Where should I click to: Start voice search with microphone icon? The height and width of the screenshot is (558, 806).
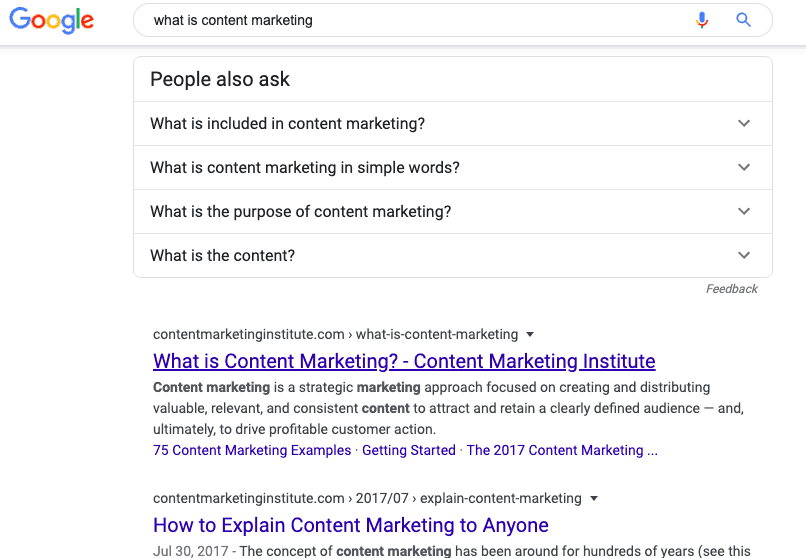[702, 20]
